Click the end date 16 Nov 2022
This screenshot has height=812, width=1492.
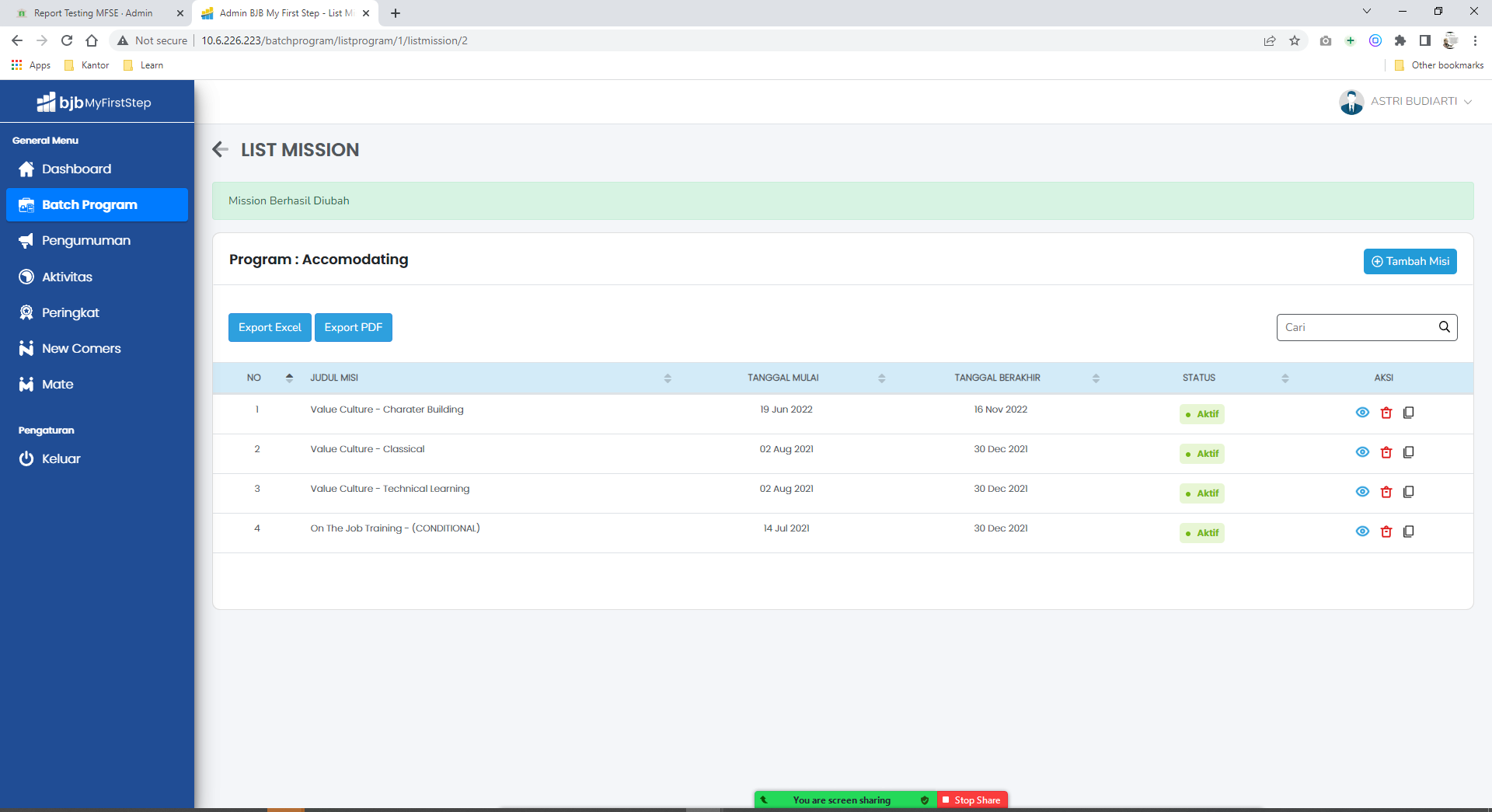point(1001,409)
